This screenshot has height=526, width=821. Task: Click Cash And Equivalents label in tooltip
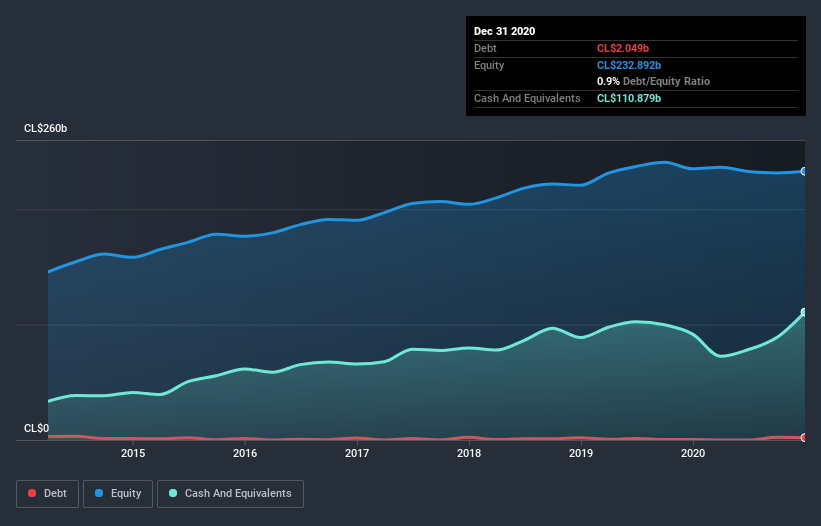pyautogui.click(x=527, y=98)
